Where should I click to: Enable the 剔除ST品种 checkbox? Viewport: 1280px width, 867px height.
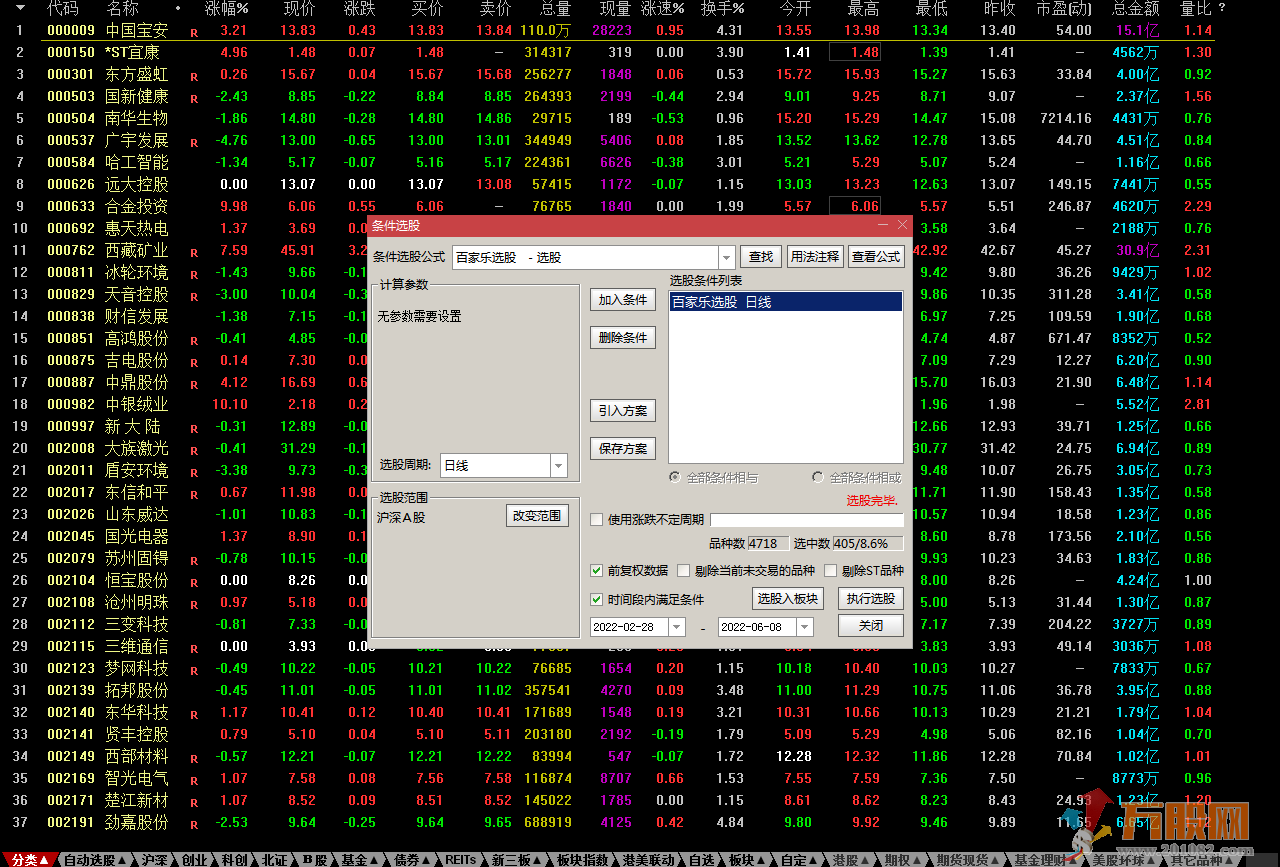coord(830,571)
